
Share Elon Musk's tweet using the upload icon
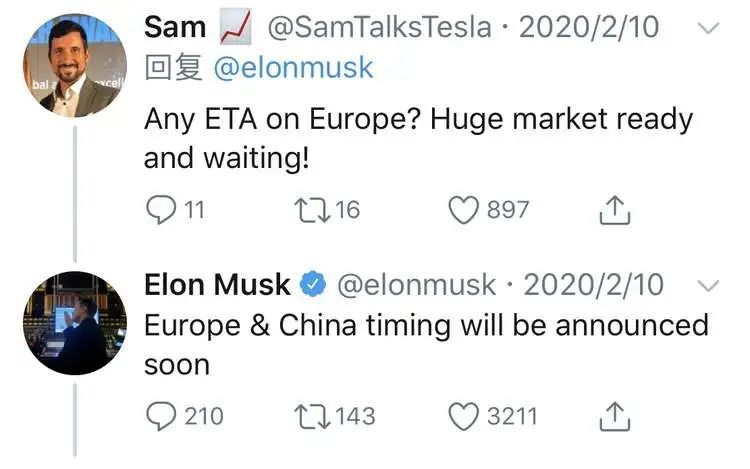(x=615, y=416)
